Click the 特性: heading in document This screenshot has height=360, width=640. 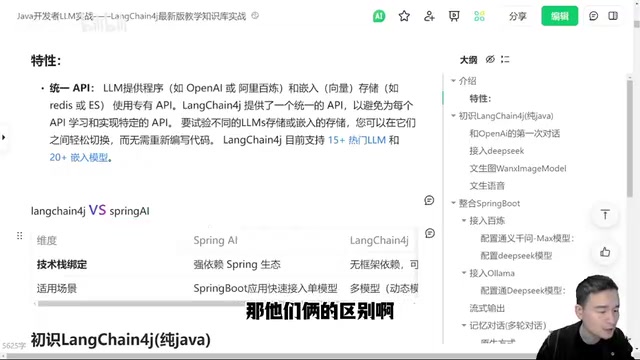46,61
